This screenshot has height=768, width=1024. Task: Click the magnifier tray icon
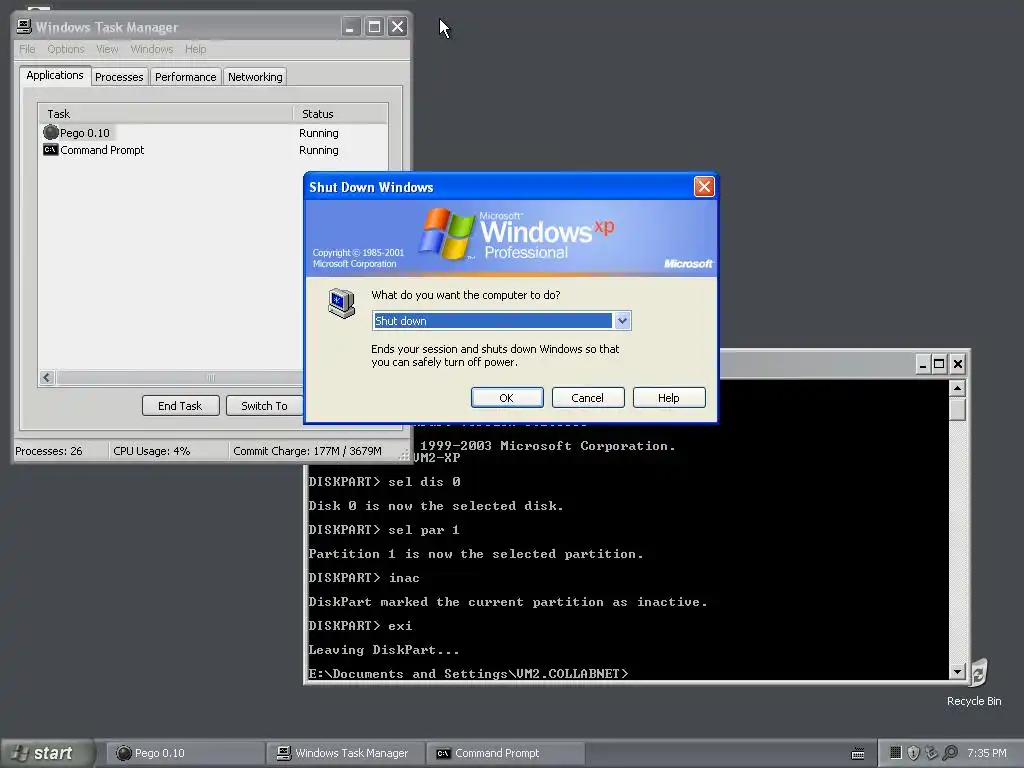click(x=950, y=753)
